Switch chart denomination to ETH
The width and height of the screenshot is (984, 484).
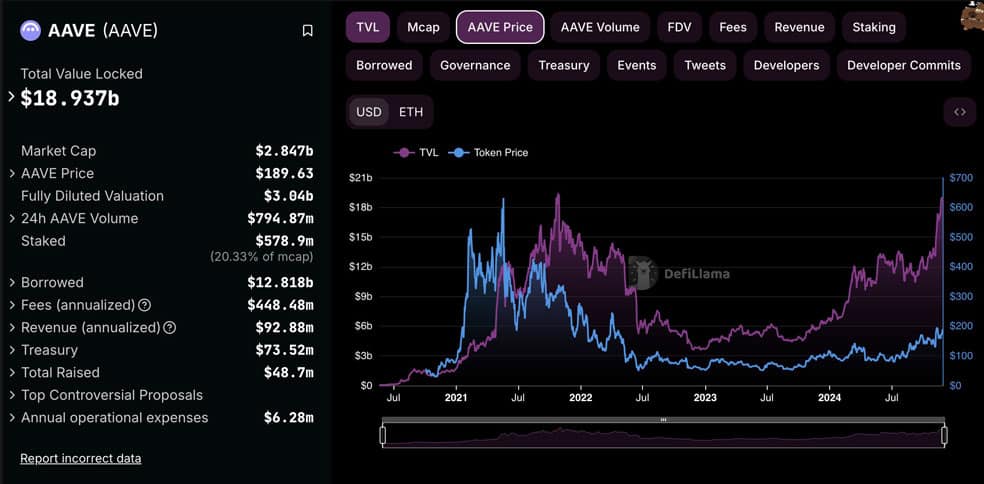tap(411, 112)
